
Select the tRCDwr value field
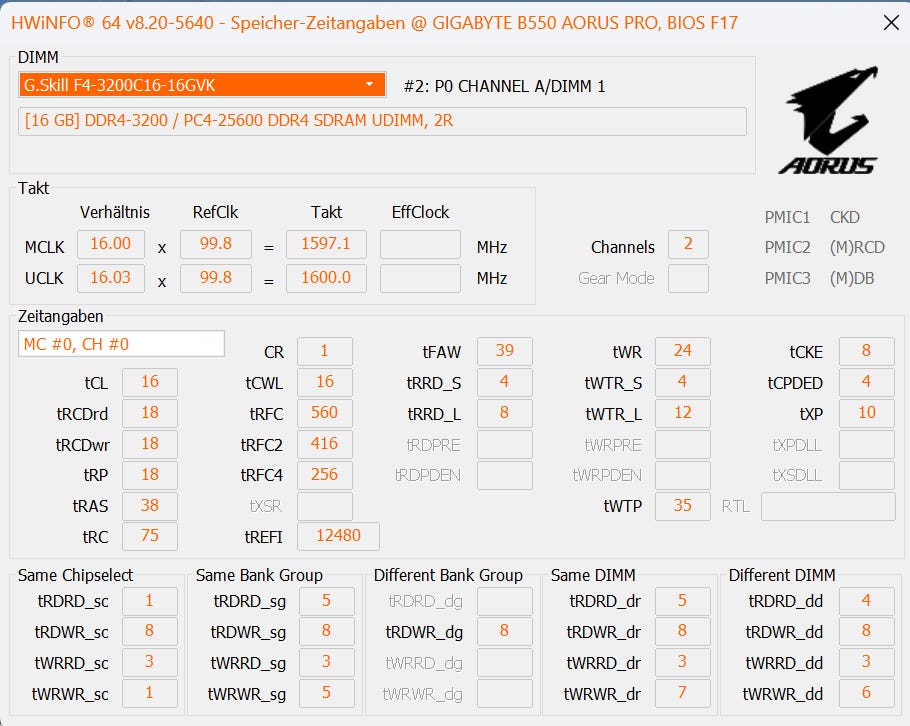[150, 444]
